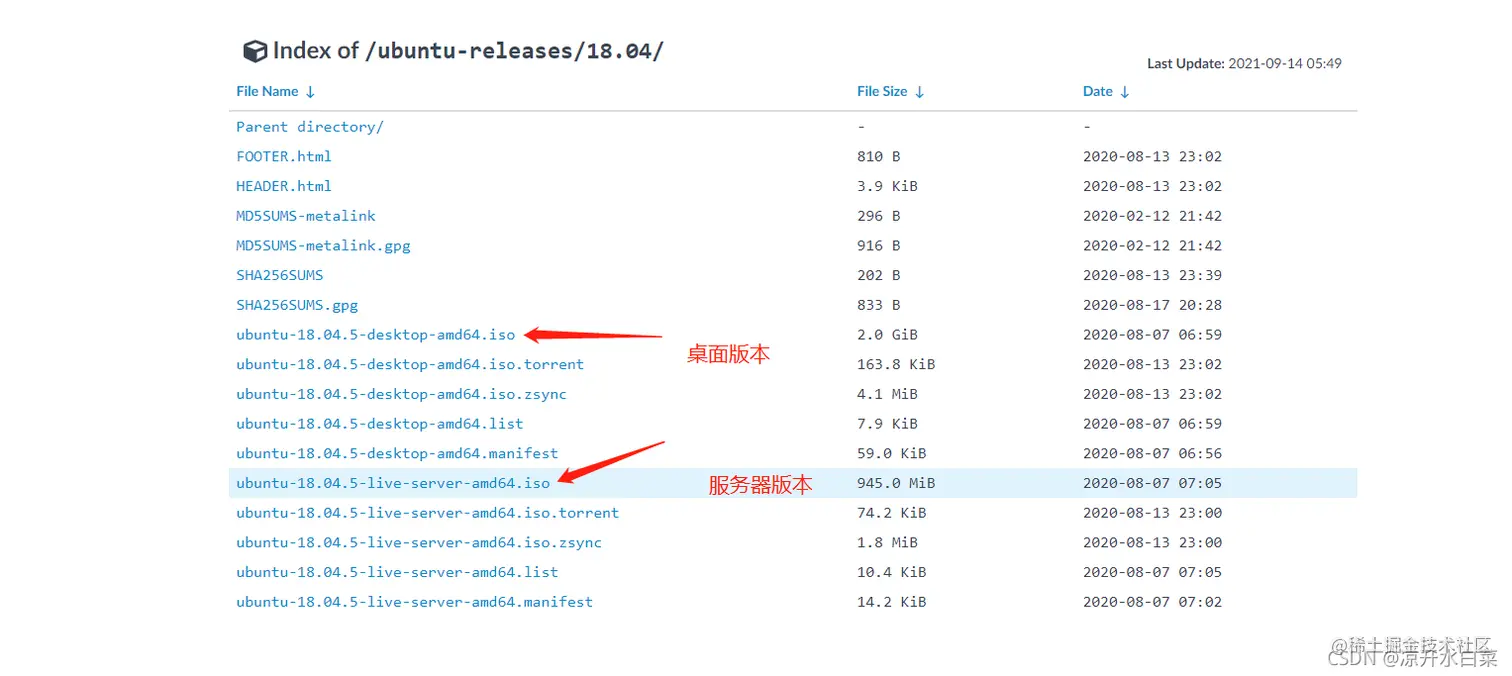Download MD5SUMS-metalink.gpg file
The height and width of the screenshot is (676, 1512).
(x=323, y=246)
